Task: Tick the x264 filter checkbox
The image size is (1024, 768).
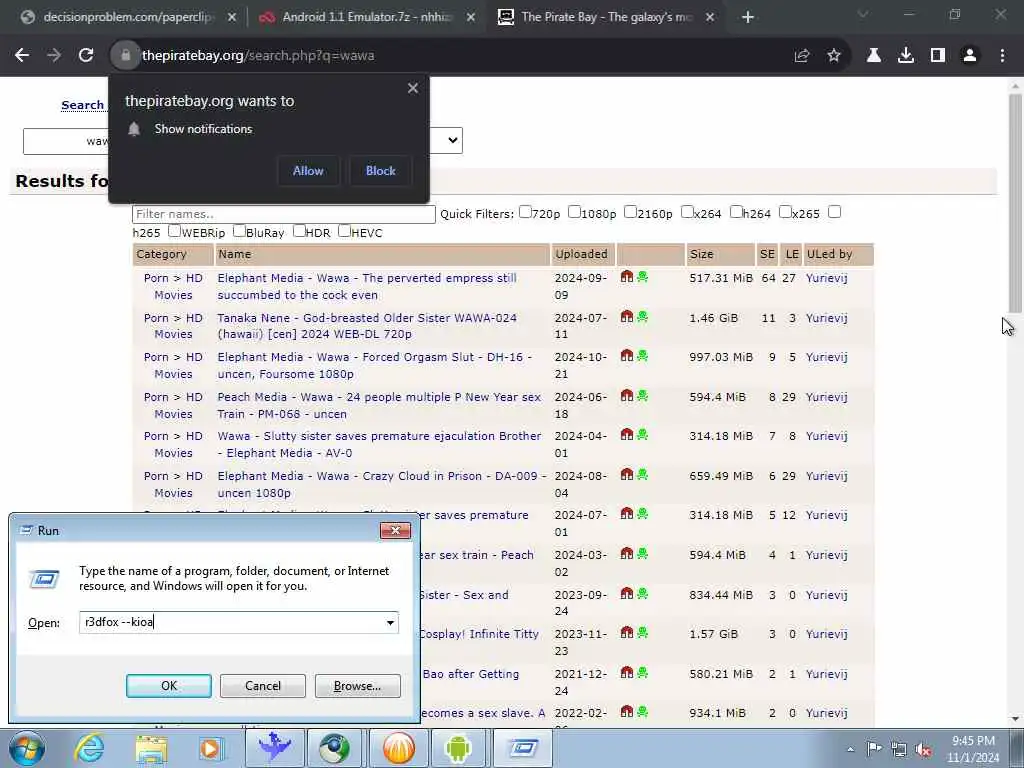Action: click(687, 212)
